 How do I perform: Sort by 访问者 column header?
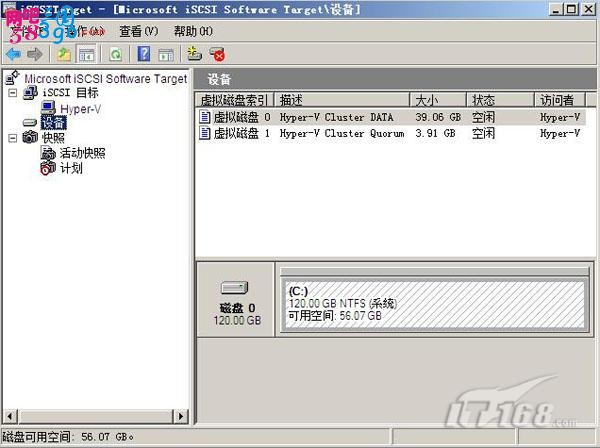tap(559, 100)
